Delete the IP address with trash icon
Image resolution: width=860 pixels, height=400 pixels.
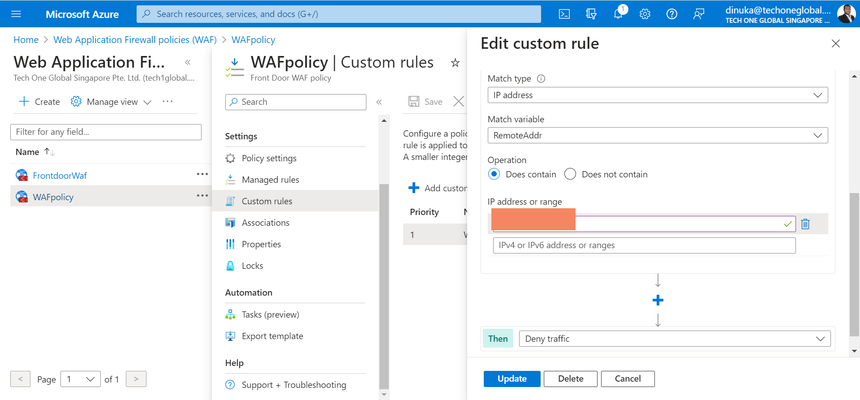(x=805, y=224)
